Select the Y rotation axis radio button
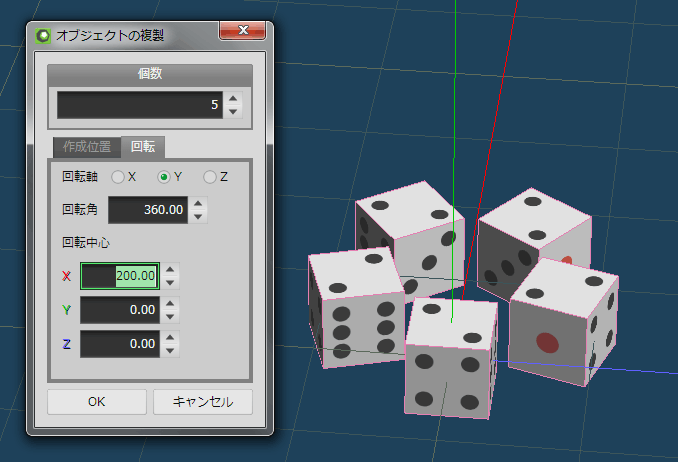Screen dimensions: 678x462 [163, 177]
